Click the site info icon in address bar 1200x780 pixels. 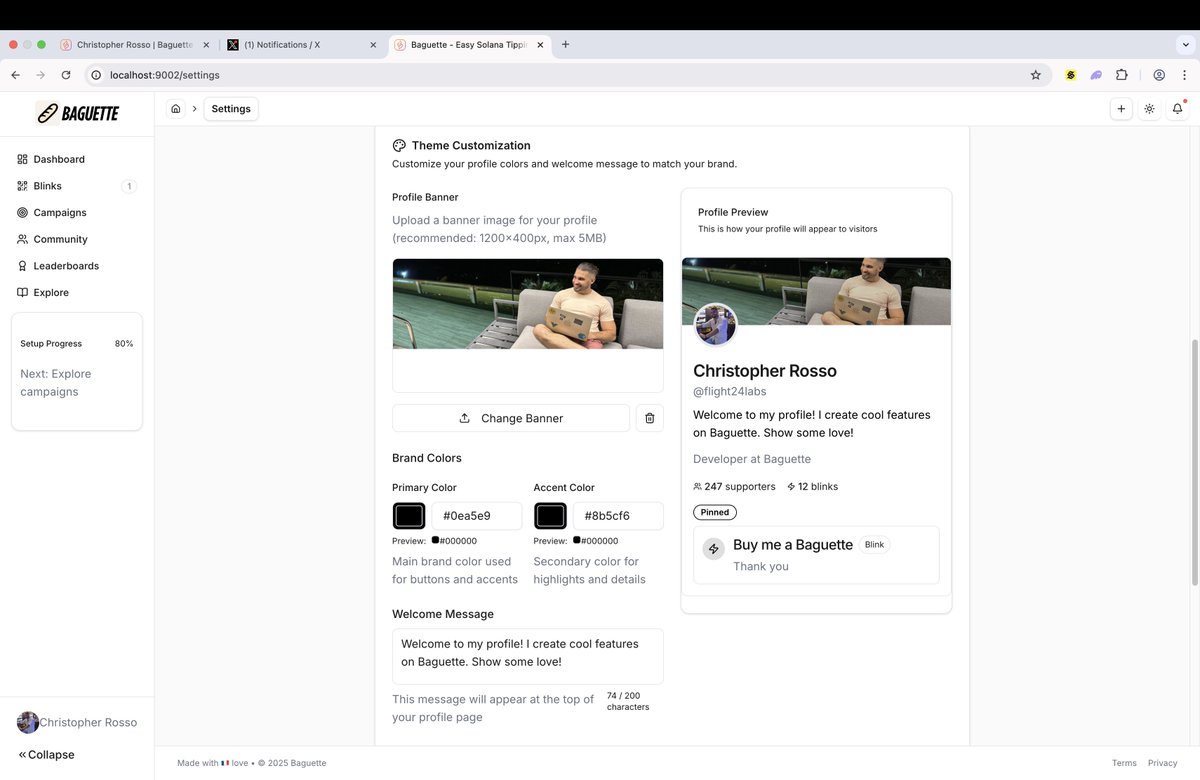[96, 75]
